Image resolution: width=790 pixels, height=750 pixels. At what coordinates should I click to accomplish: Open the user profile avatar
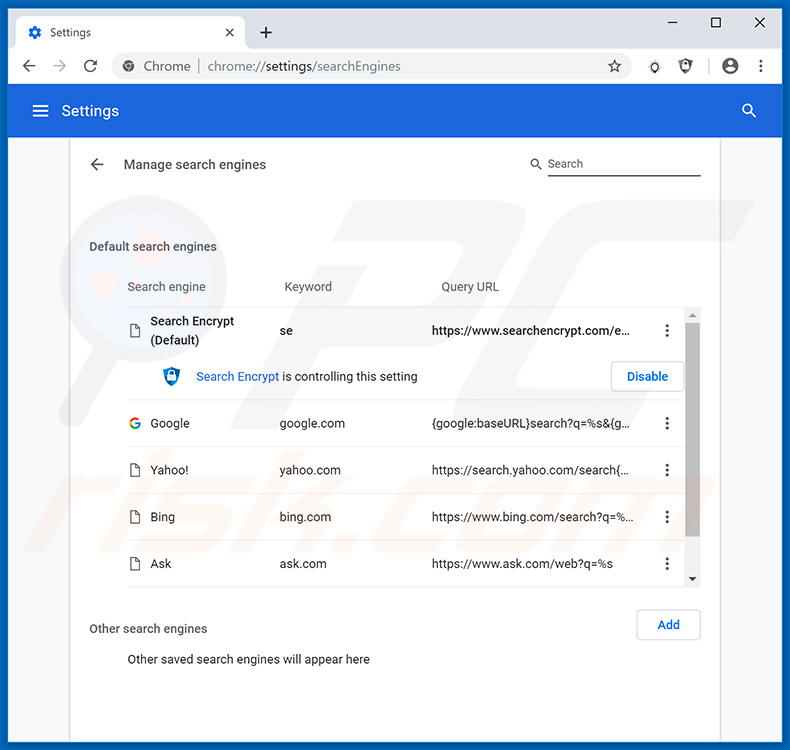[x=730, y=66]
